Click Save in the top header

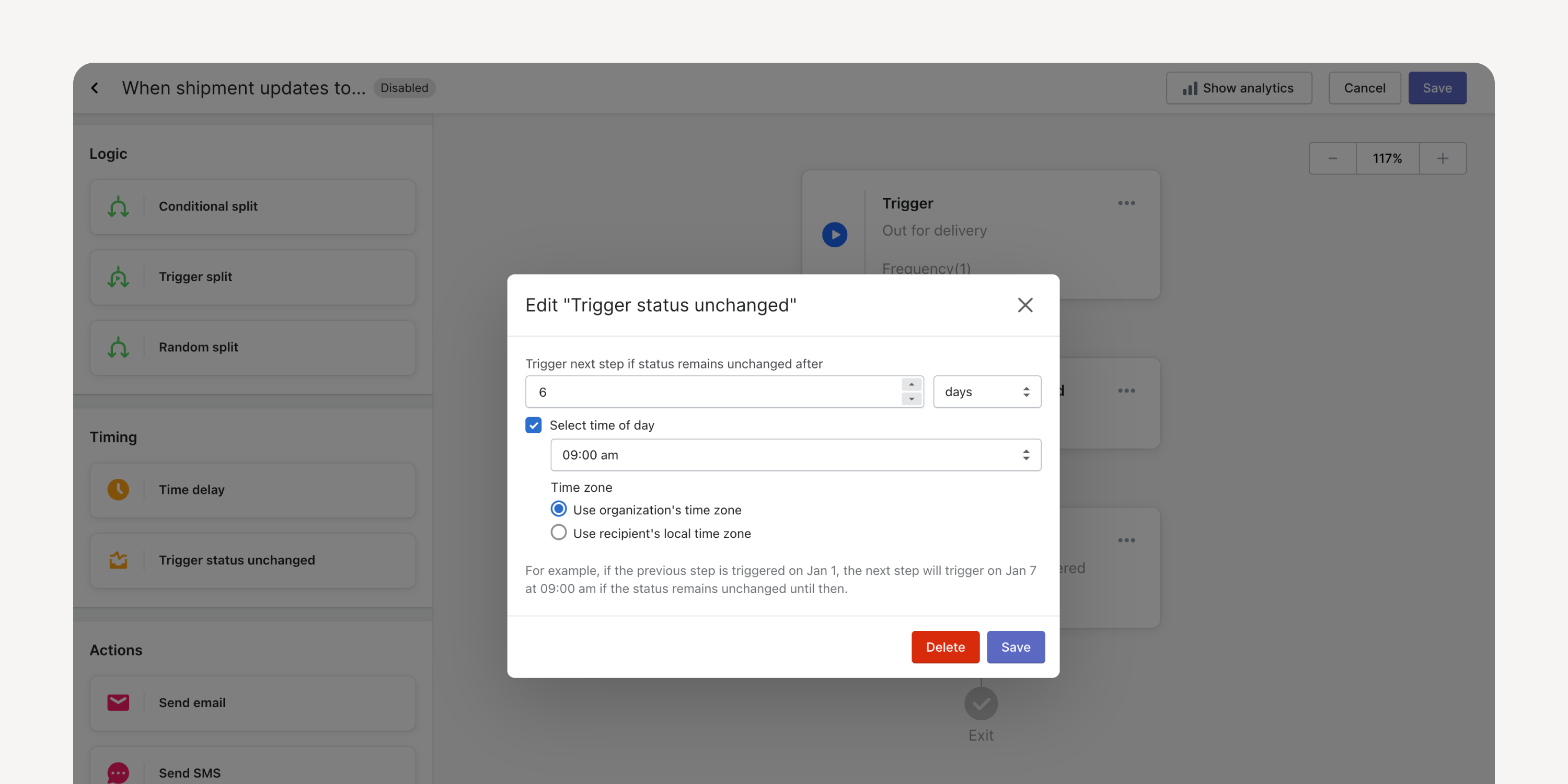tap(1437, 88)
